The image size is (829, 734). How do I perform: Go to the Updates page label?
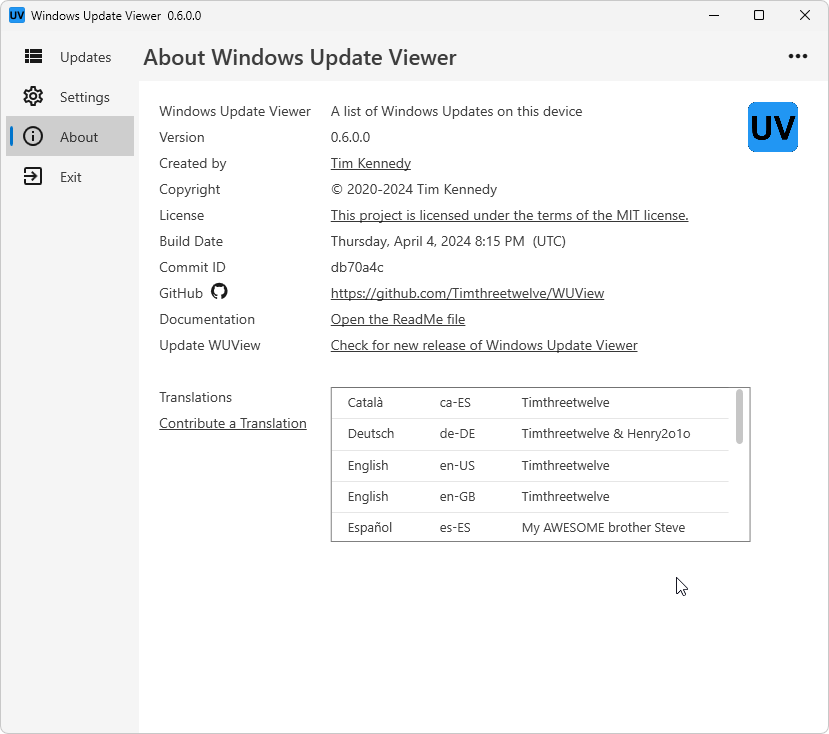86,57
